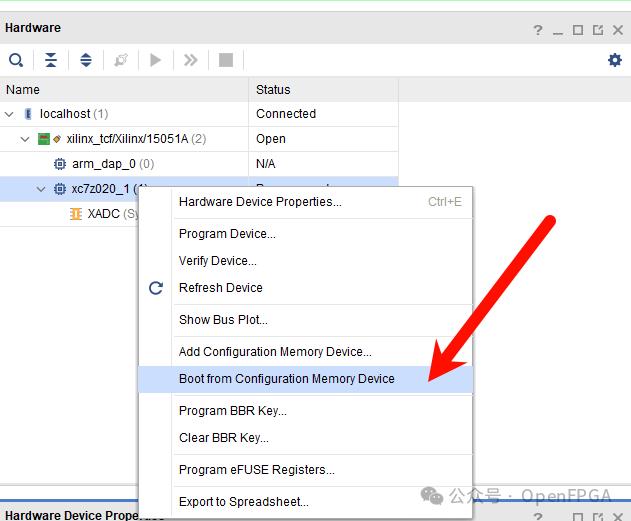Choose Add Configuration Memory Device option

[x=275, y=352]
